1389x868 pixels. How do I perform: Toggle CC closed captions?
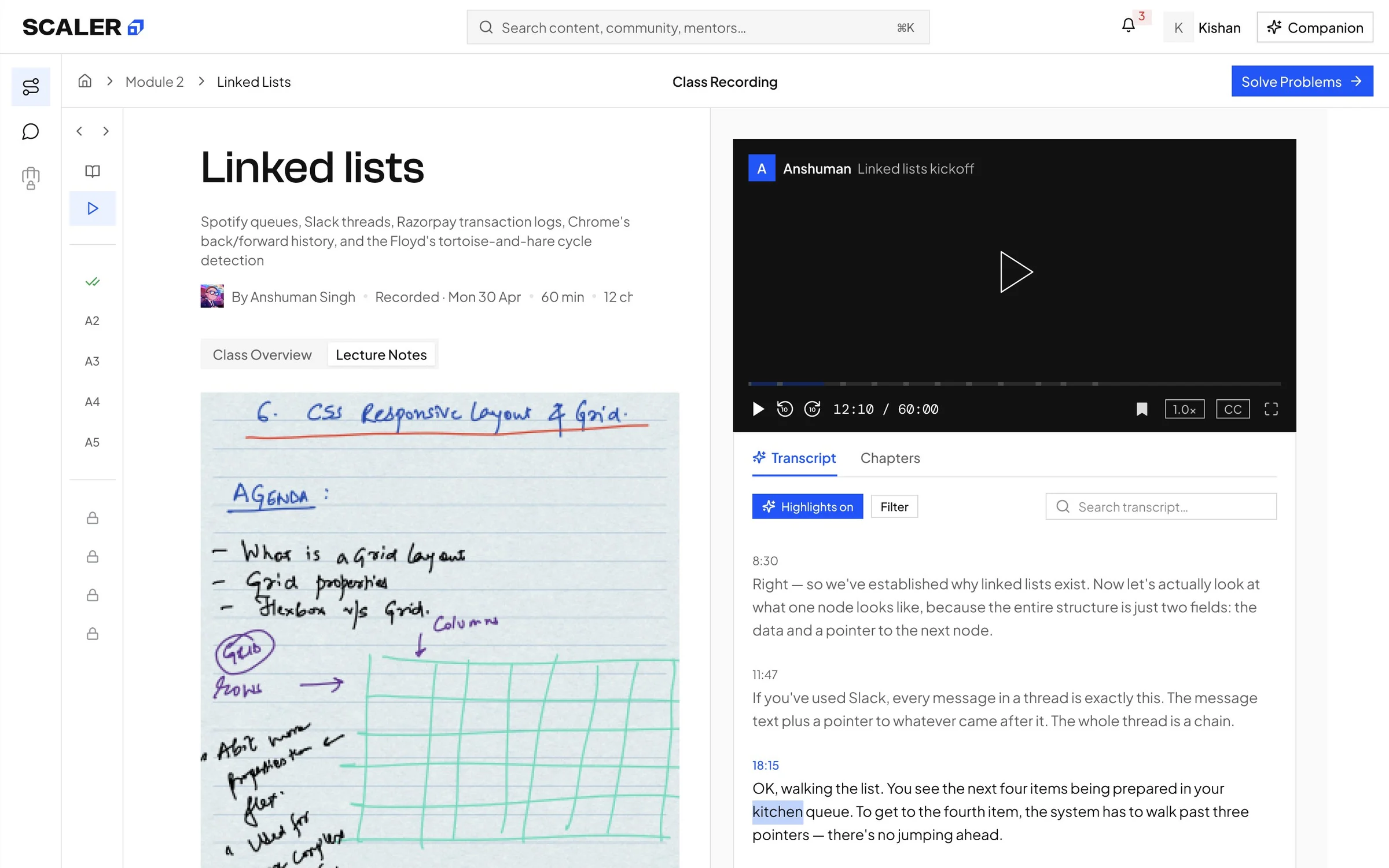pos(1233,409)
